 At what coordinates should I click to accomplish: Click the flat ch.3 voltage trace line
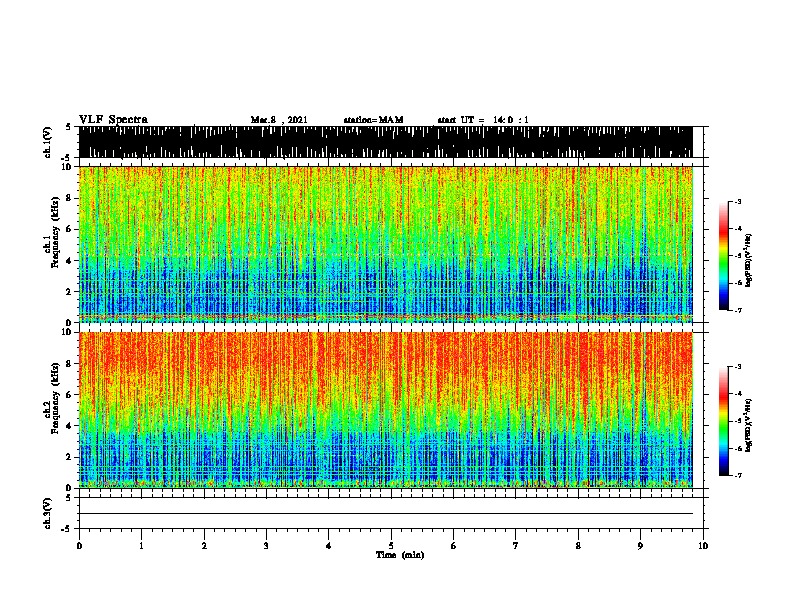(386, 514)
